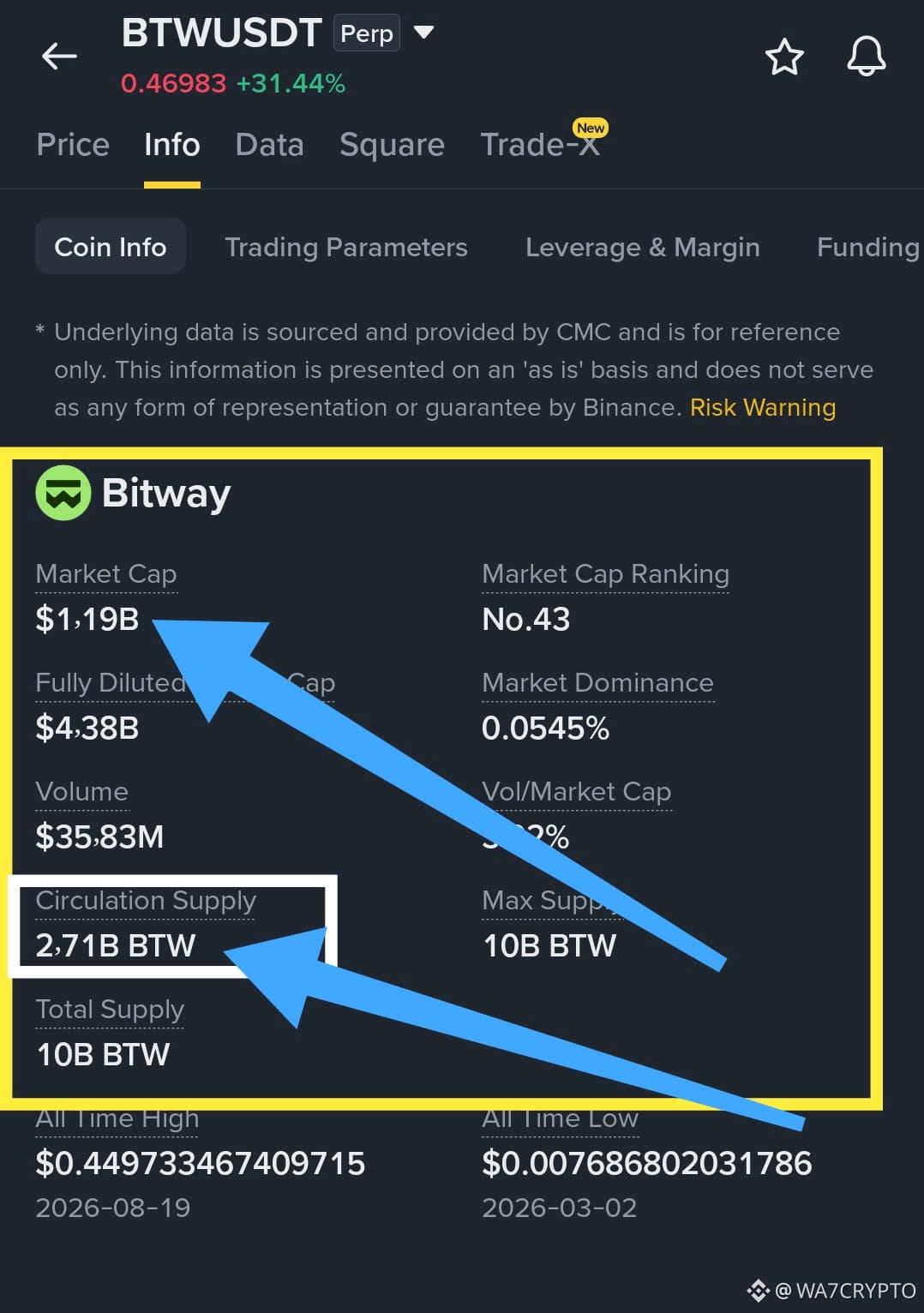Image resolution: width=924 pixels, height=1313 pixels.
Task: Tap the Total Supply label
Action: click(x=110, y=1009)
